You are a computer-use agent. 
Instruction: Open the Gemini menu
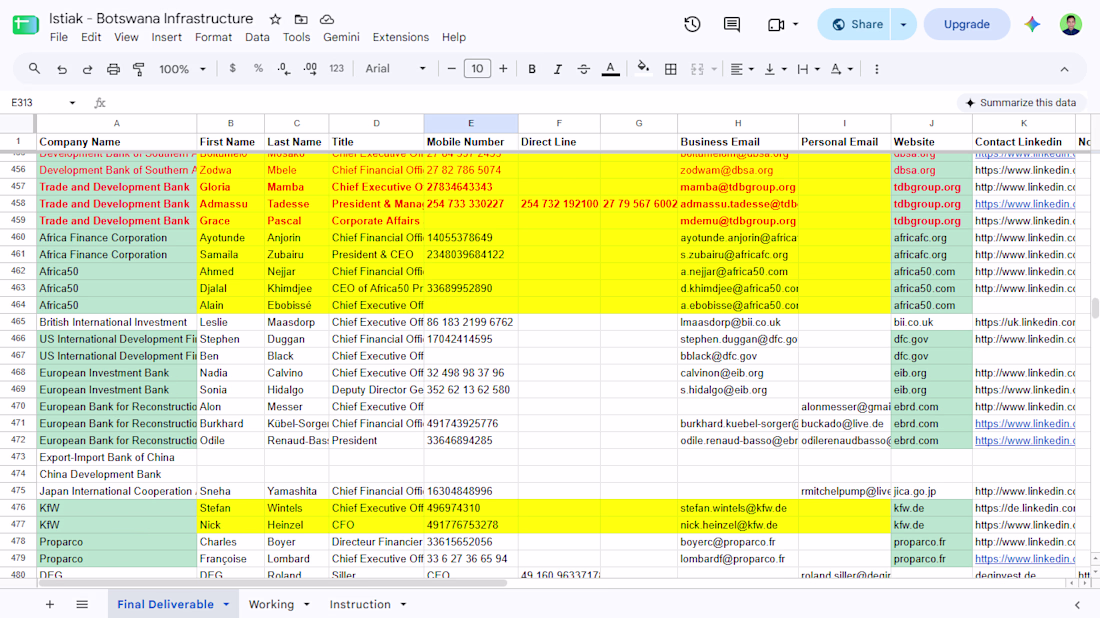[341, 37]
